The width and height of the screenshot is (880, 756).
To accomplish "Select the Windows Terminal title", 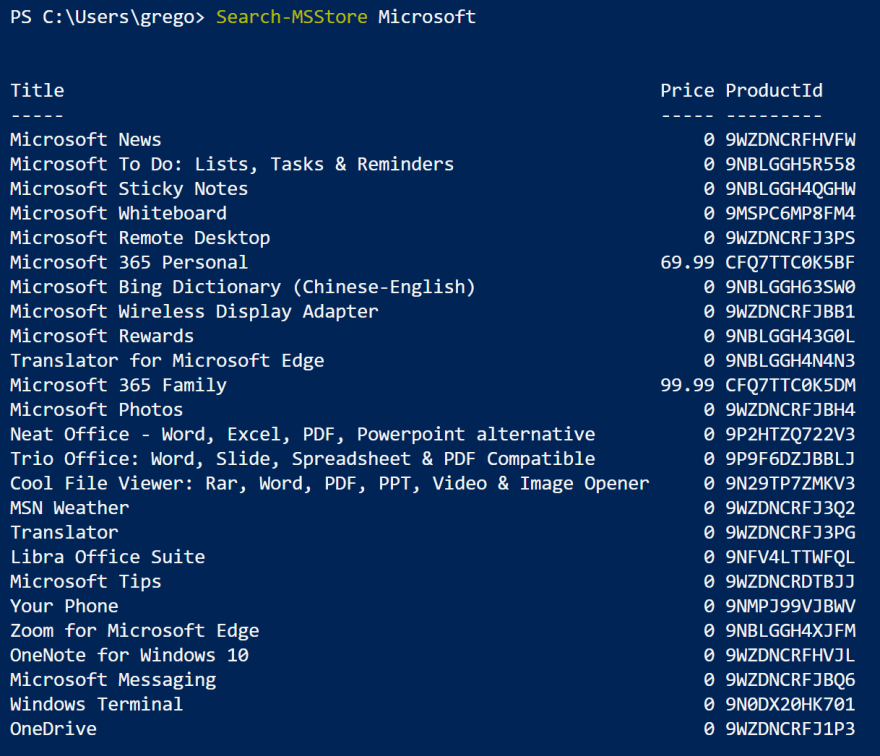I will click(x=97, y=704).
